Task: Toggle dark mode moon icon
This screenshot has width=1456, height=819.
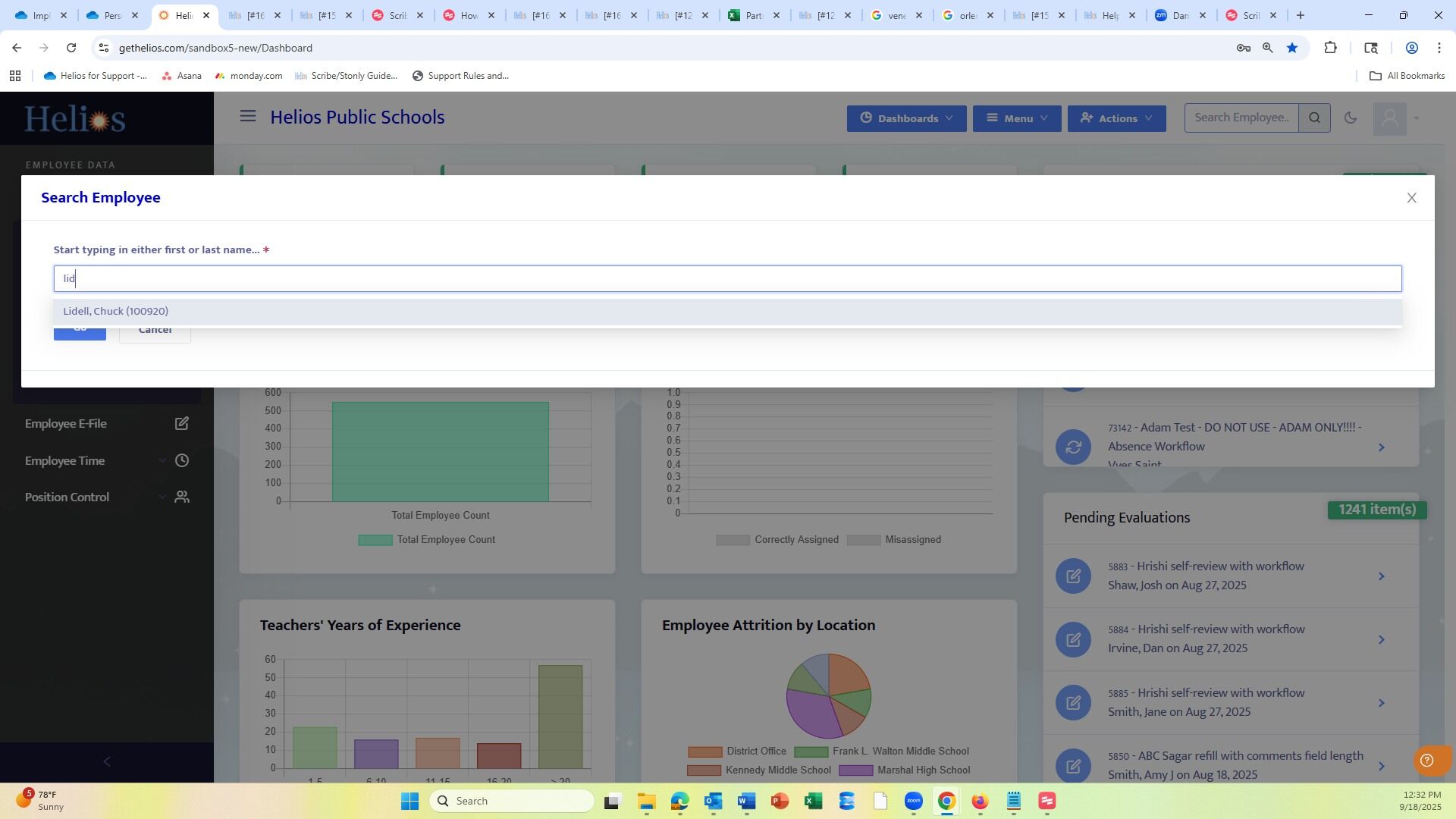Action: click(x=1350, y=118)
